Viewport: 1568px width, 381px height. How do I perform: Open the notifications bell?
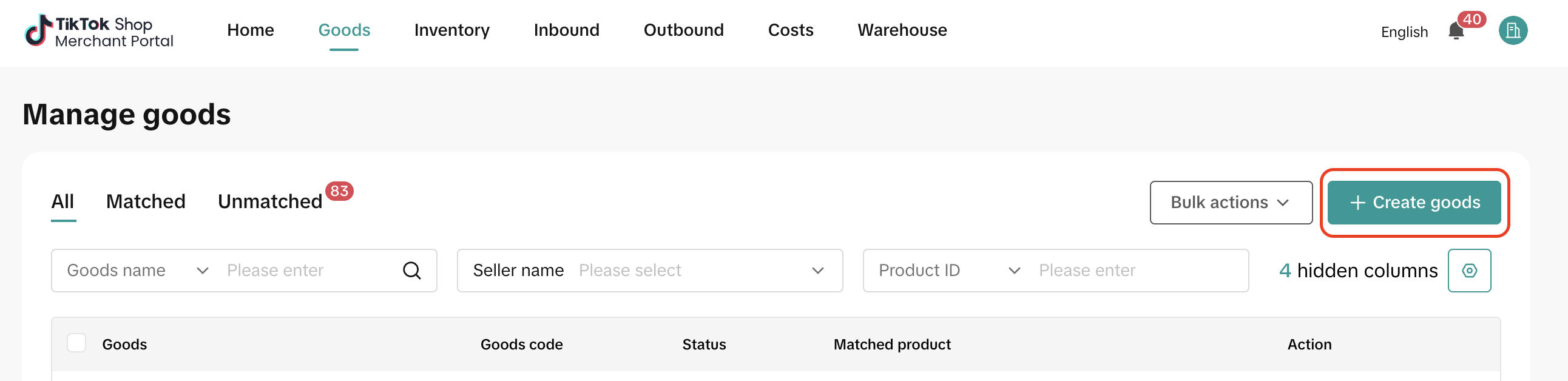[x=1455, y=31]
